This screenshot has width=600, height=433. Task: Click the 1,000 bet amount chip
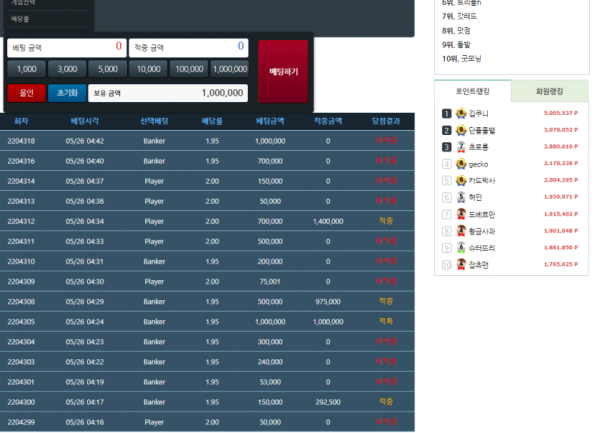27,69
